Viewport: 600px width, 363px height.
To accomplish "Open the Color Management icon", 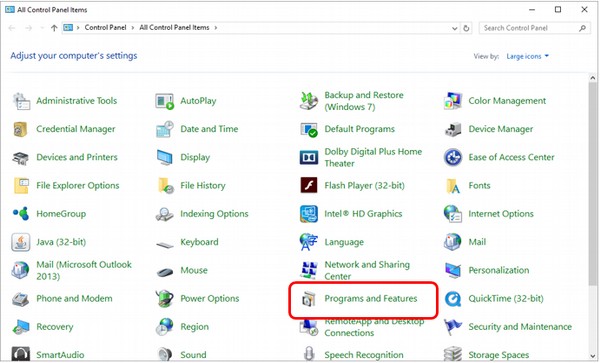I will (x=453, y=101).
